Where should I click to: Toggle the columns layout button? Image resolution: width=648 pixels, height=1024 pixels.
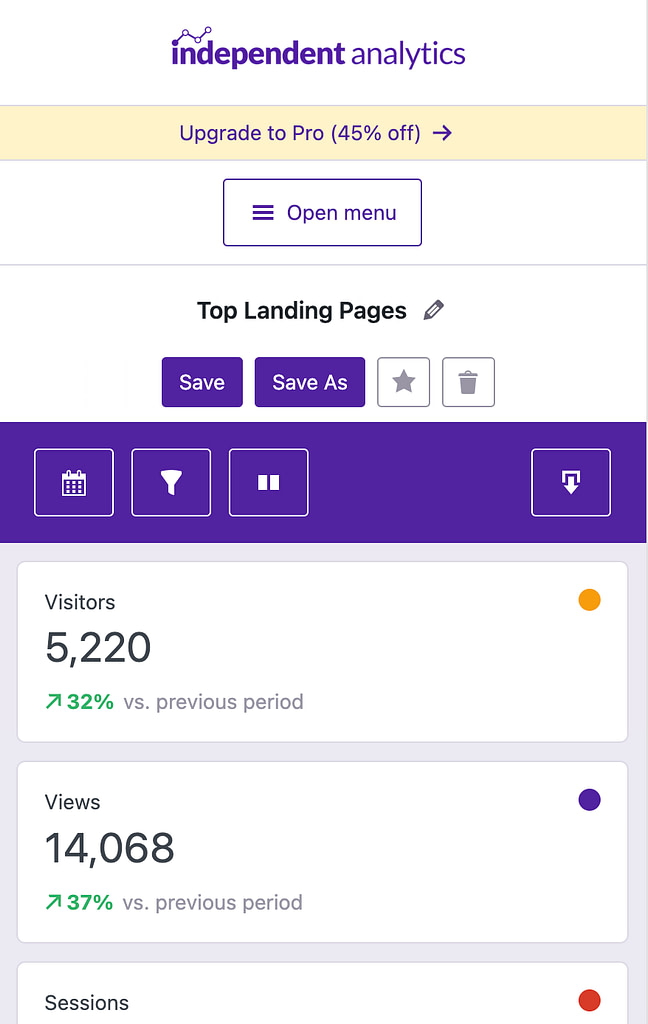tap(268, 483)
